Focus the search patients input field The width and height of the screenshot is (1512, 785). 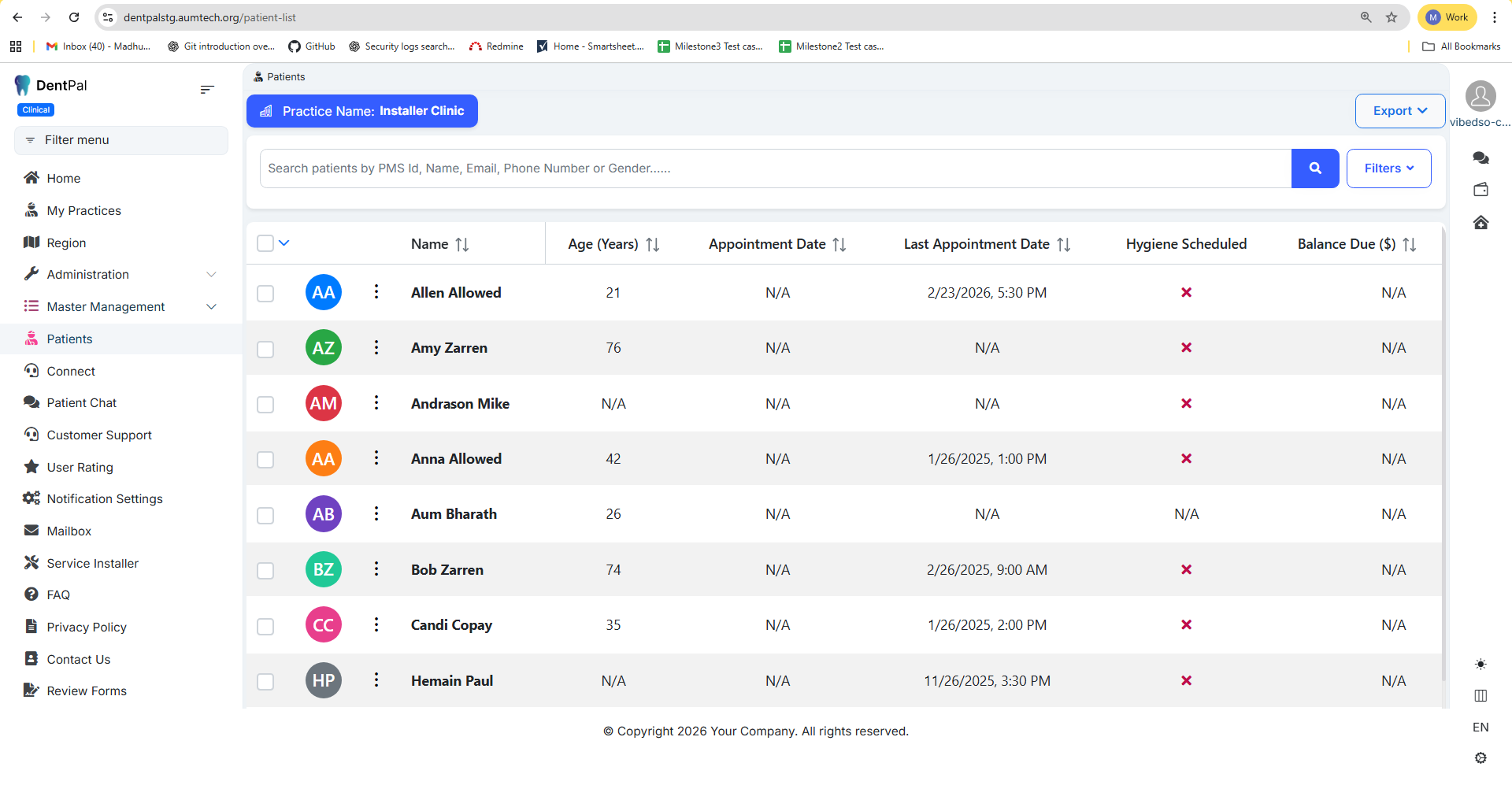click(775, 168)
